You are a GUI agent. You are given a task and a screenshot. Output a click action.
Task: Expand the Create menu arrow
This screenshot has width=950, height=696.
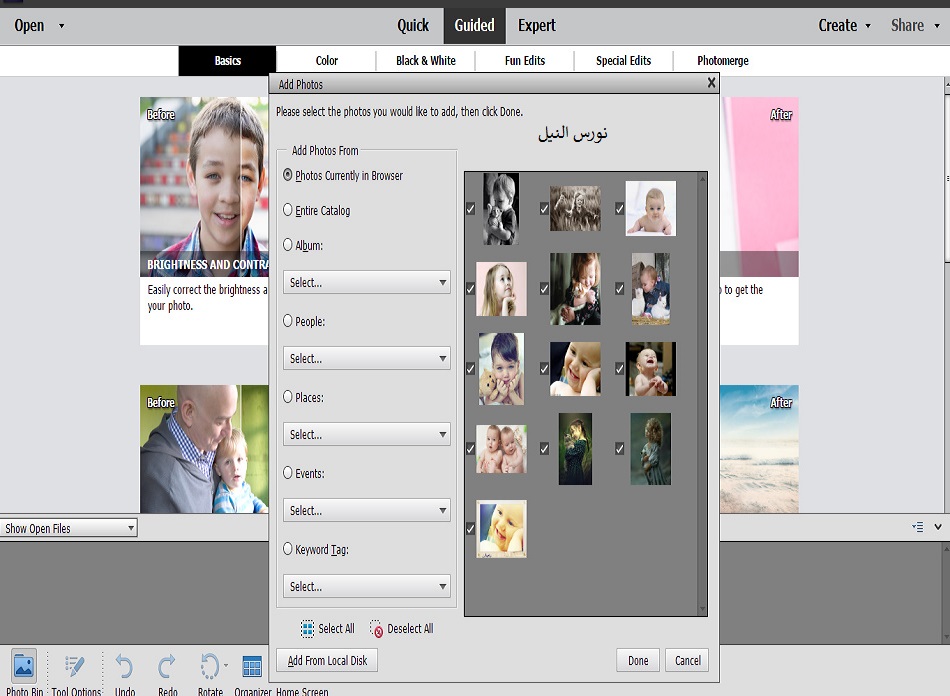click(x=867, y=26)
